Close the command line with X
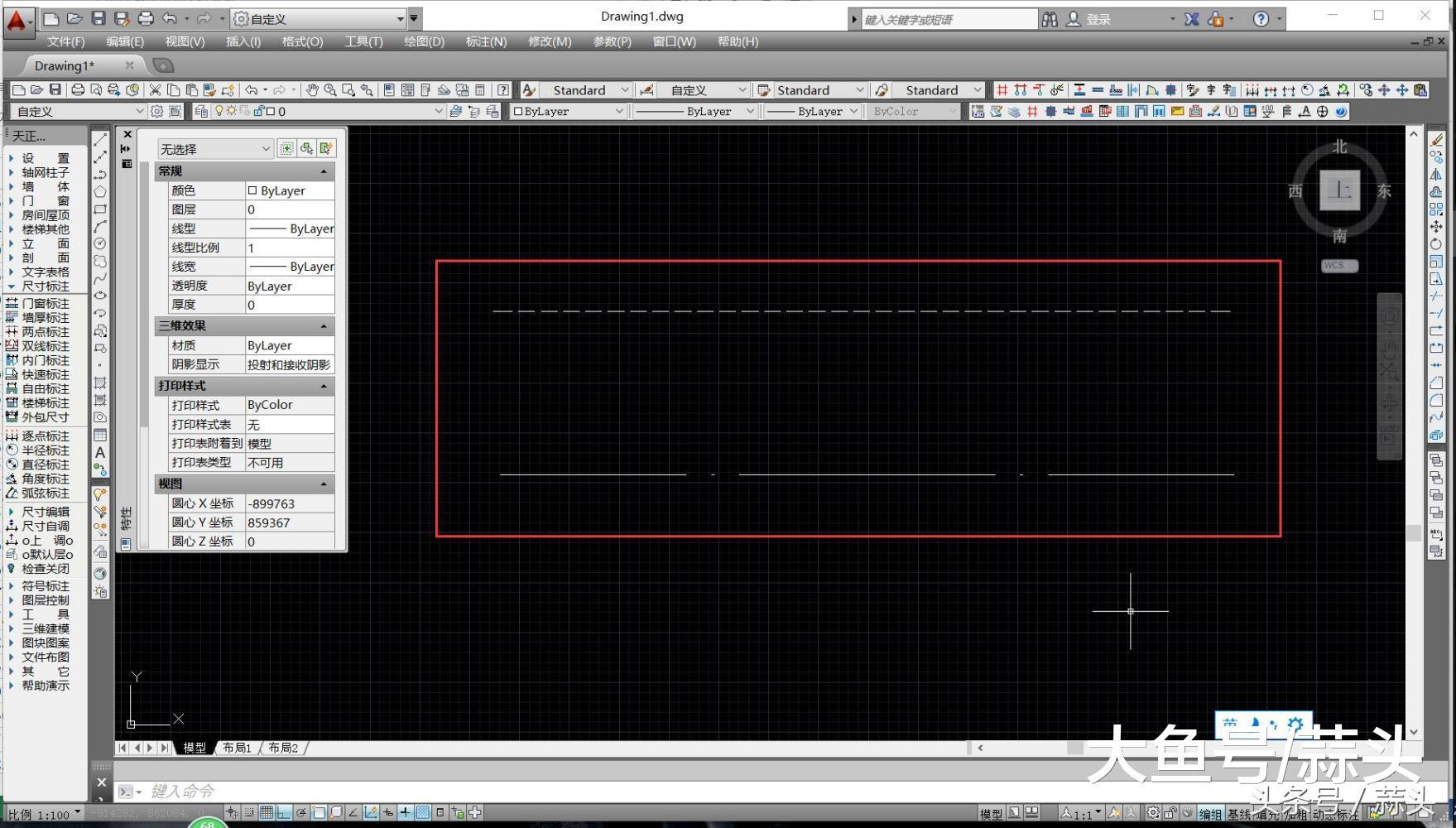Image resolution: width=1456 pixels, height=828 pixels. pyautogui.click(x=102, y=782)
